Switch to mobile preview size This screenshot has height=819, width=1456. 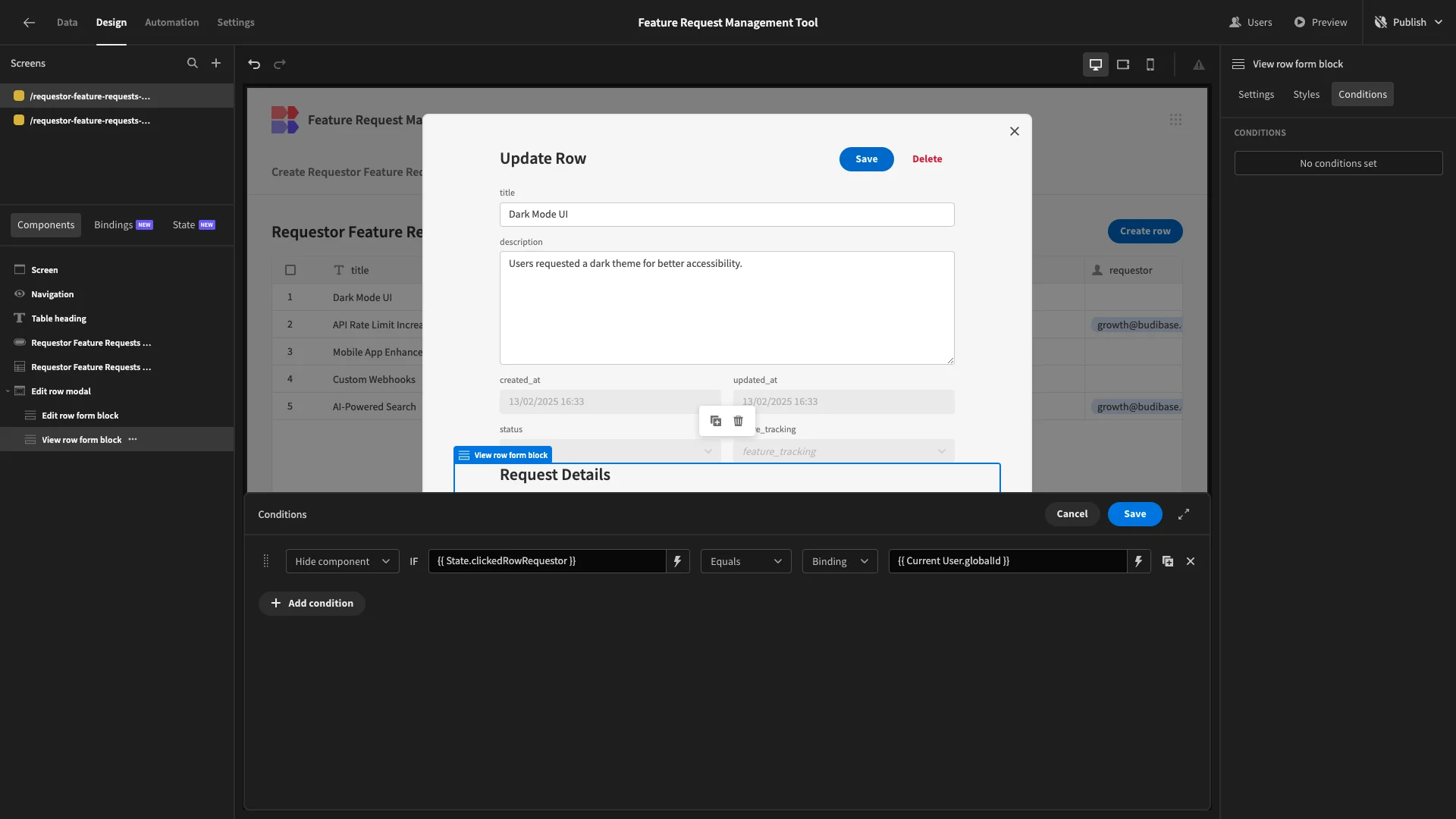click(1150, 64)
